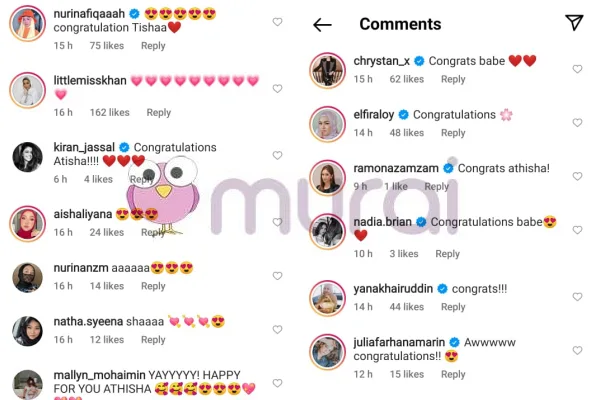
Task: View 162 likes on littlemisskhan's comment
Action: tap(109, 113)
